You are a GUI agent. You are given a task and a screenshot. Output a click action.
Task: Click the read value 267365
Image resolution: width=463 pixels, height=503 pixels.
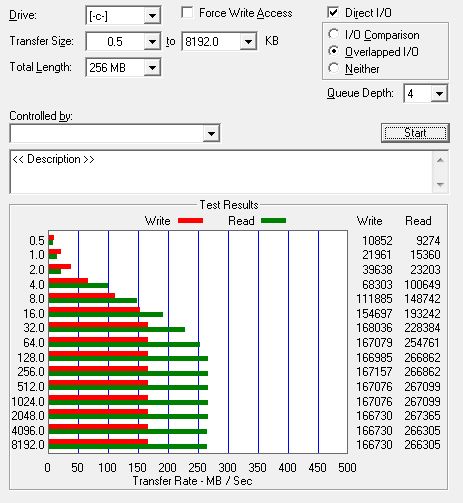click(422, 416)
